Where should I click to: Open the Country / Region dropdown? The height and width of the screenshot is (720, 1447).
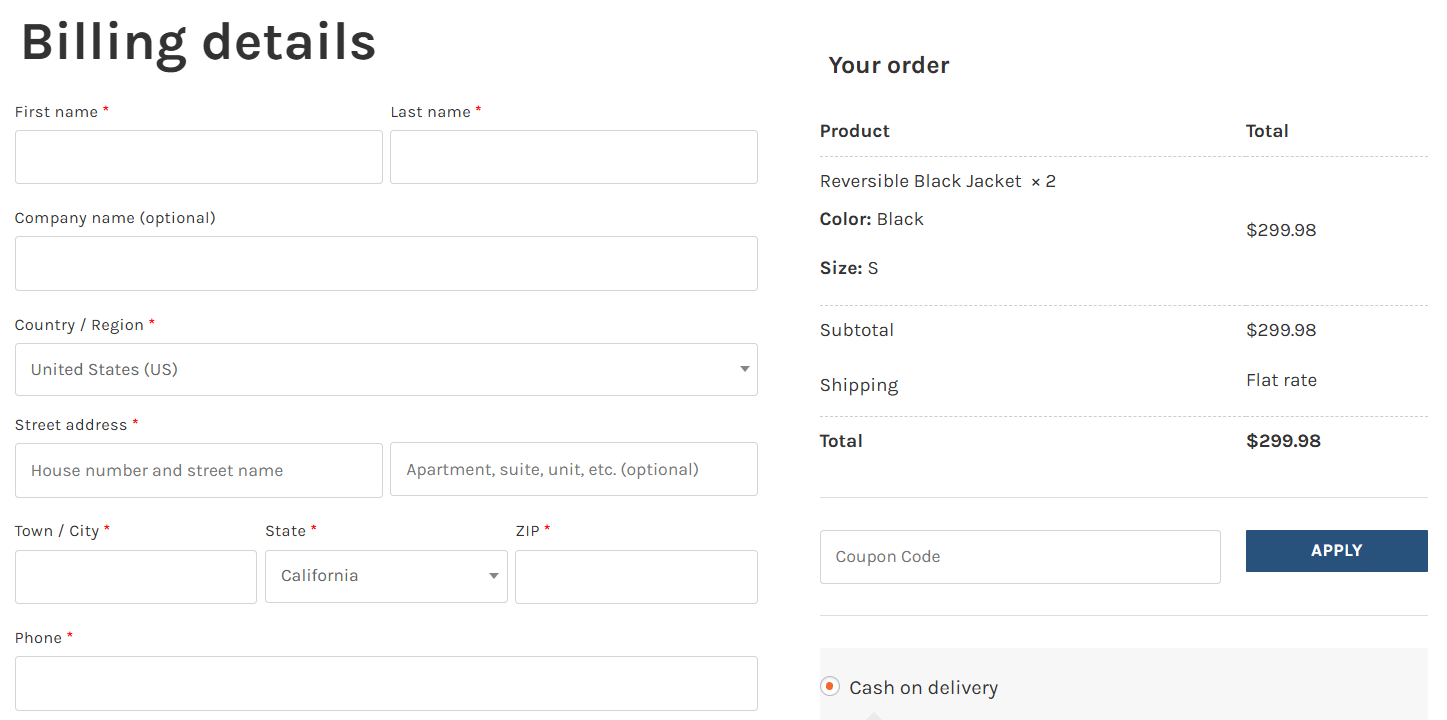pyautogui.click(x=386, y=369)
